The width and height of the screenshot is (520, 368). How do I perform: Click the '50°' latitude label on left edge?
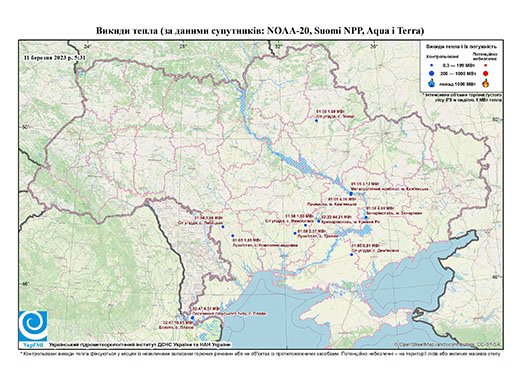click(x=25, y=127)
